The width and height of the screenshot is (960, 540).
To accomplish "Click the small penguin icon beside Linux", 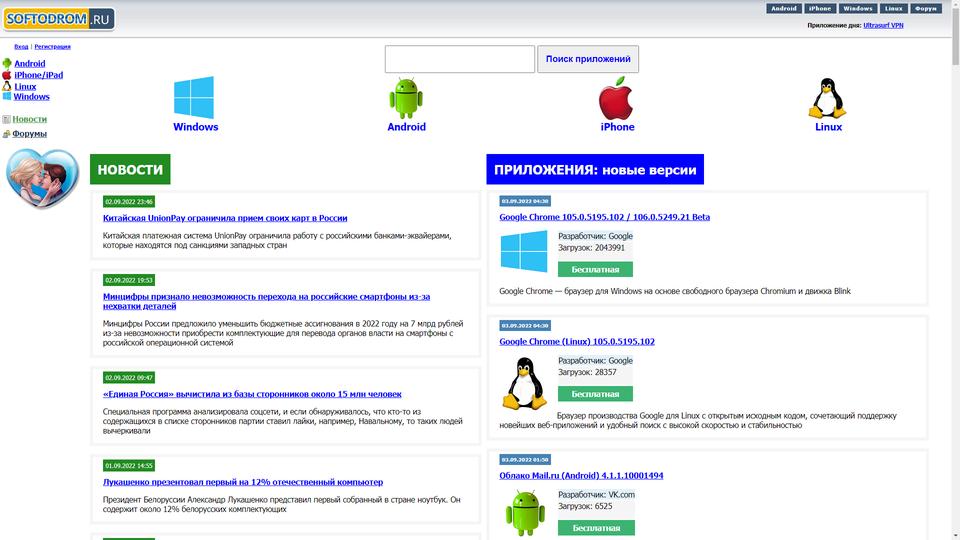I will coord(7,86).
